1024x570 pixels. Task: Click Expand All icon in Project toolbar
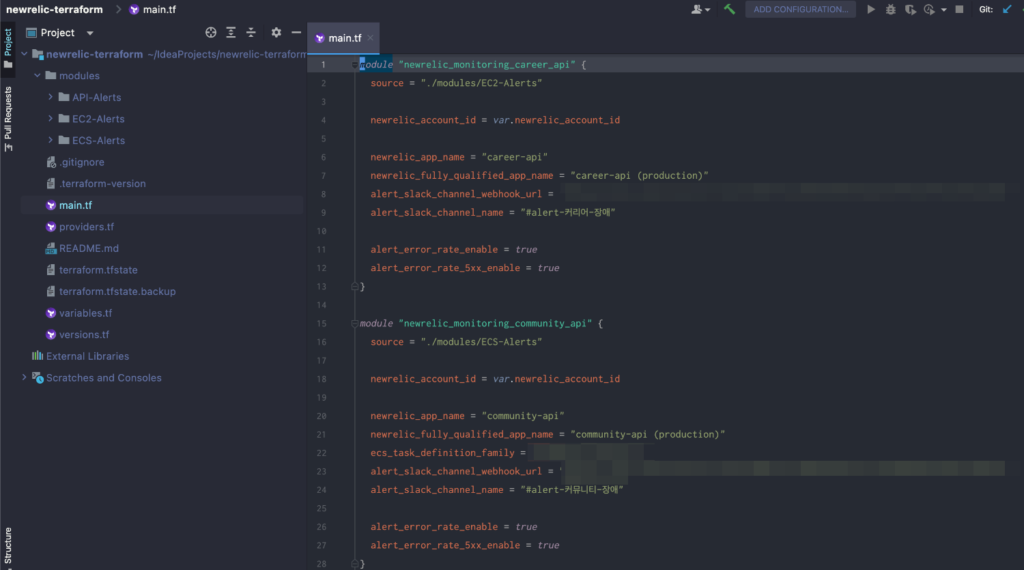click(231, 32)
